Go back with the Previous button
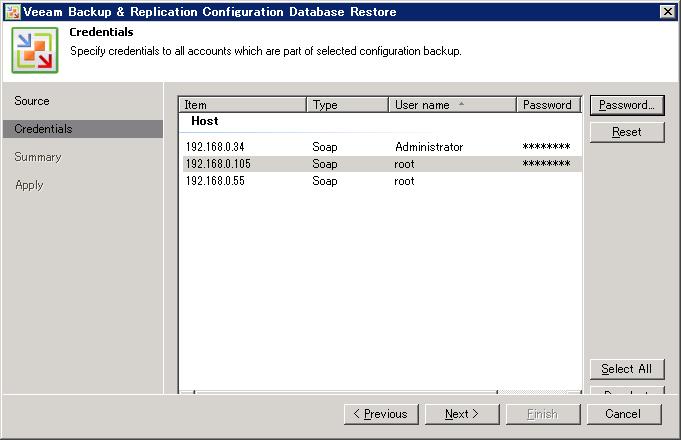681x440 pixels. pos(381,414)
